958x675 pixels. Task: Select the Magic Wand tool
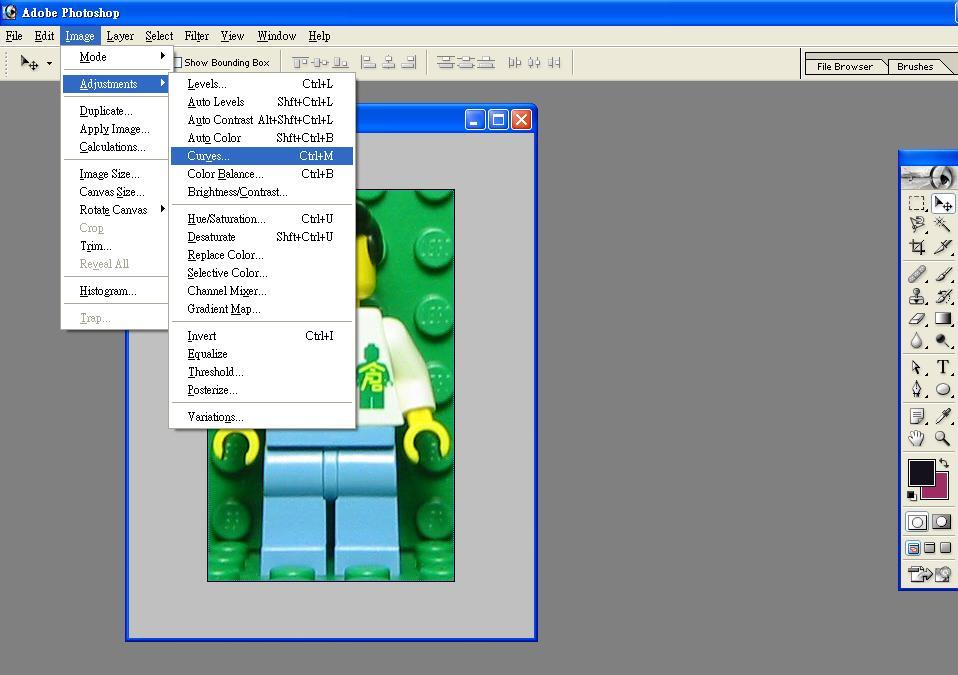click(x=943, y=225)
